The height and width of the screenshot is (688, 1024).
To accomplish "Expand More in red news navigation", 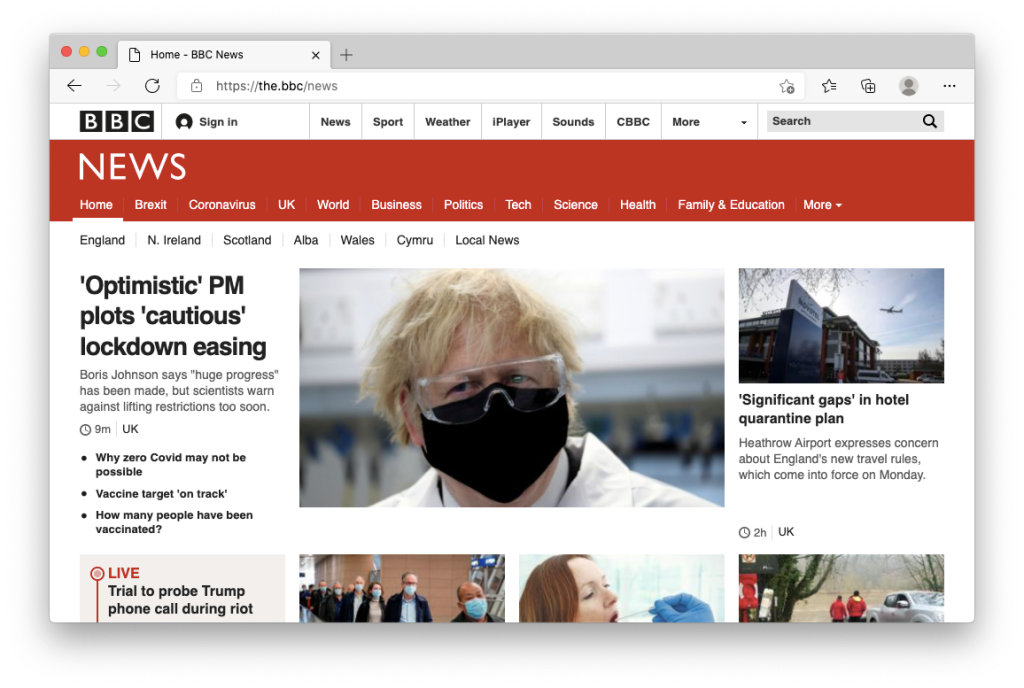I will (x=822, y=205).
